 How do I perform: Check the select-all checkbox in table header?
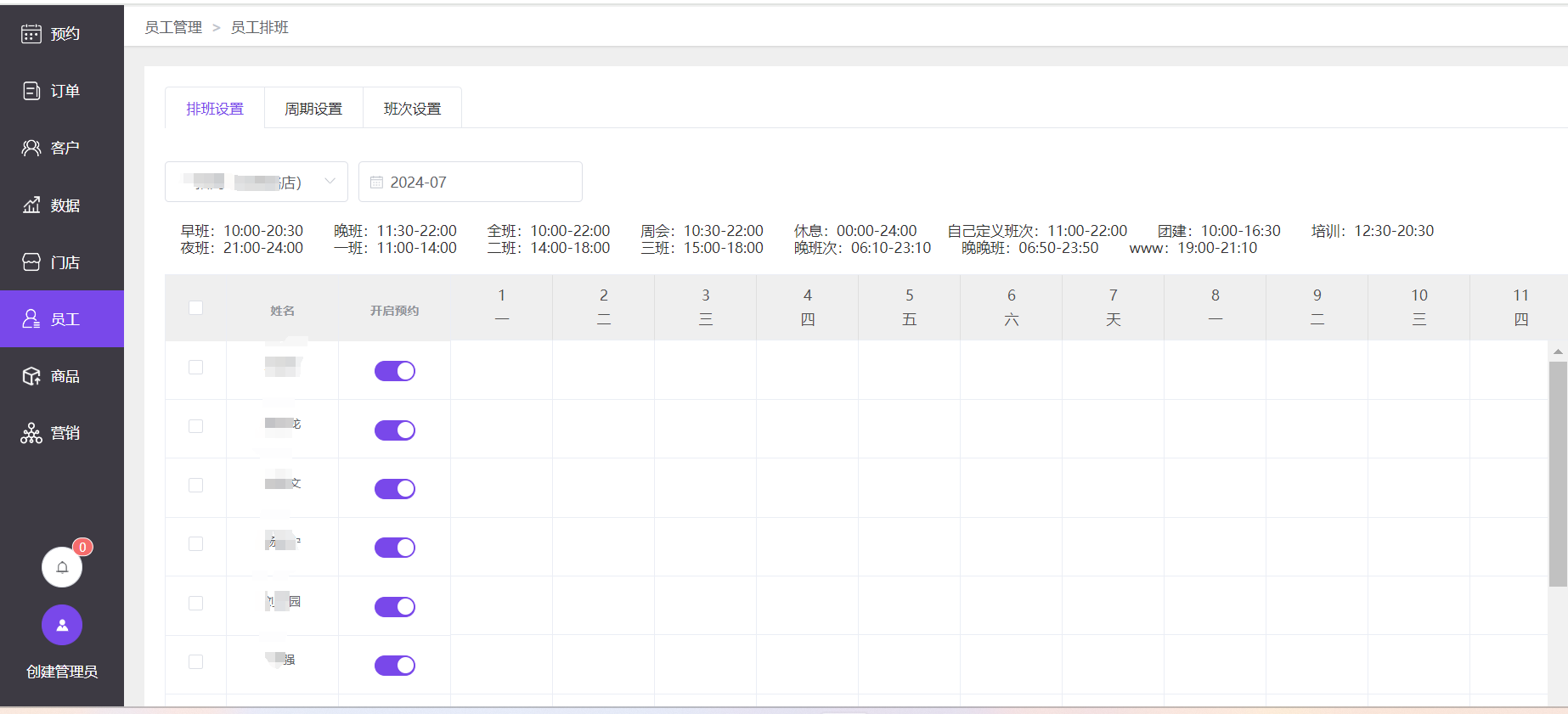[196, 308]
